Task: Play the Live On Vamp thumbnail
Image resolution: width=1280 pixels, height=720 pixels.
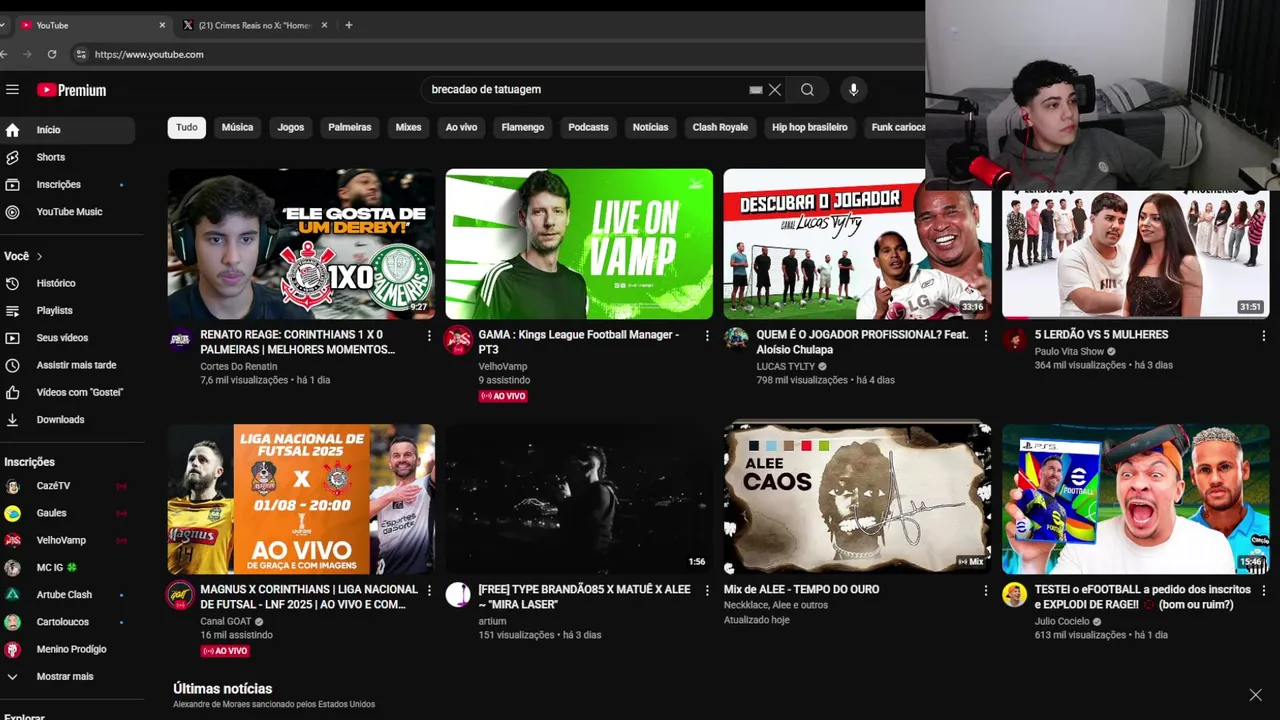Action: click(x=579, y=244)
